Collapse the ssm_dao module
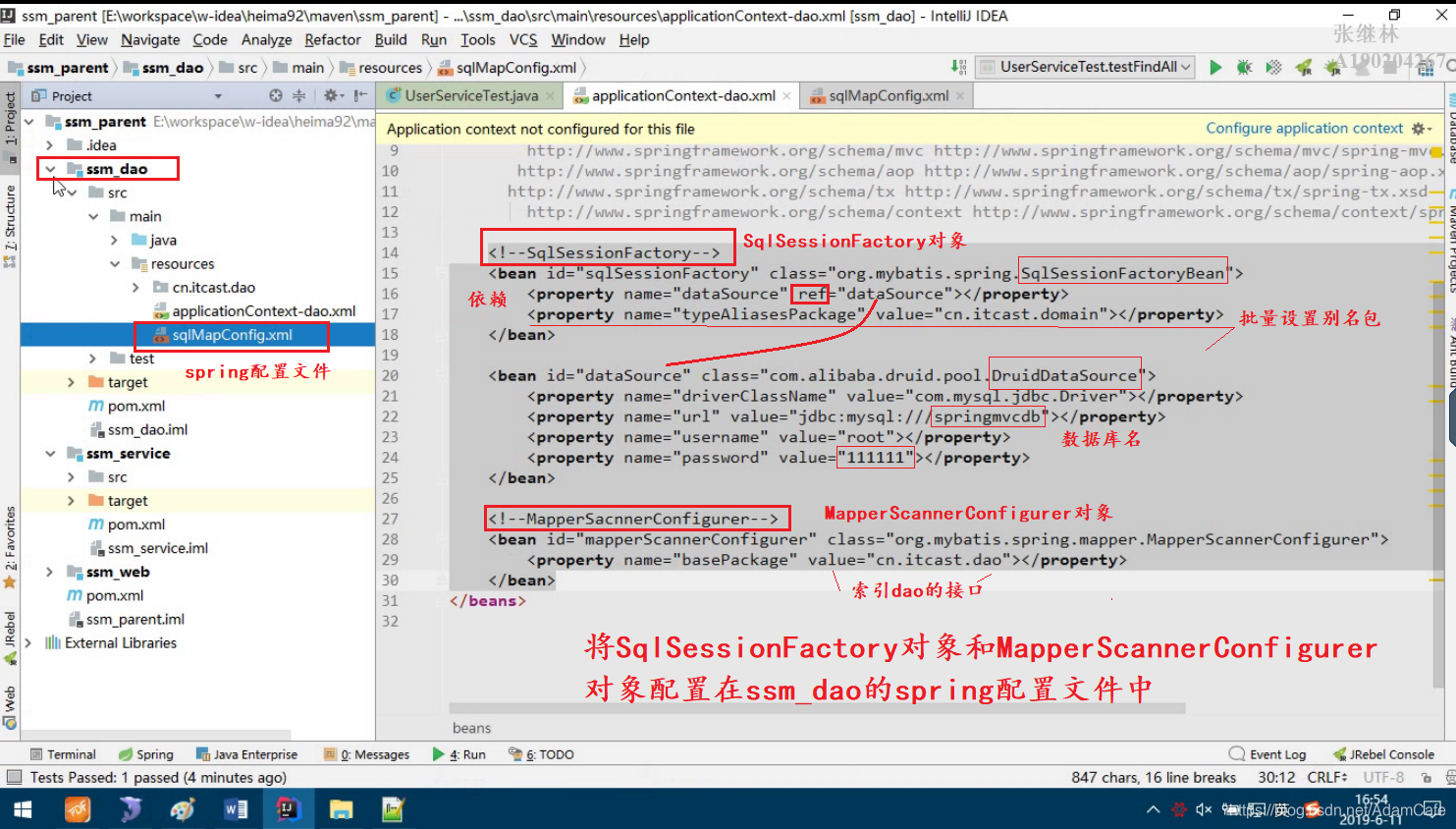1456x829 pixels. [x=50, y=169]
